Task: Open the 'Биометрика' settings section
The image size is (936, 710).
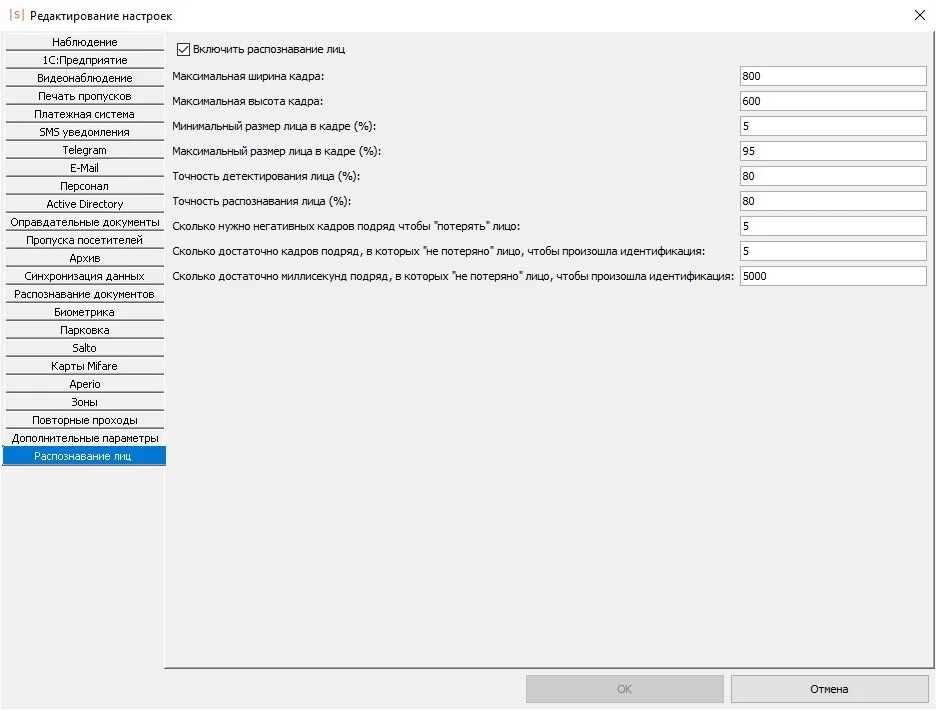Action: (x=84, y=312)
